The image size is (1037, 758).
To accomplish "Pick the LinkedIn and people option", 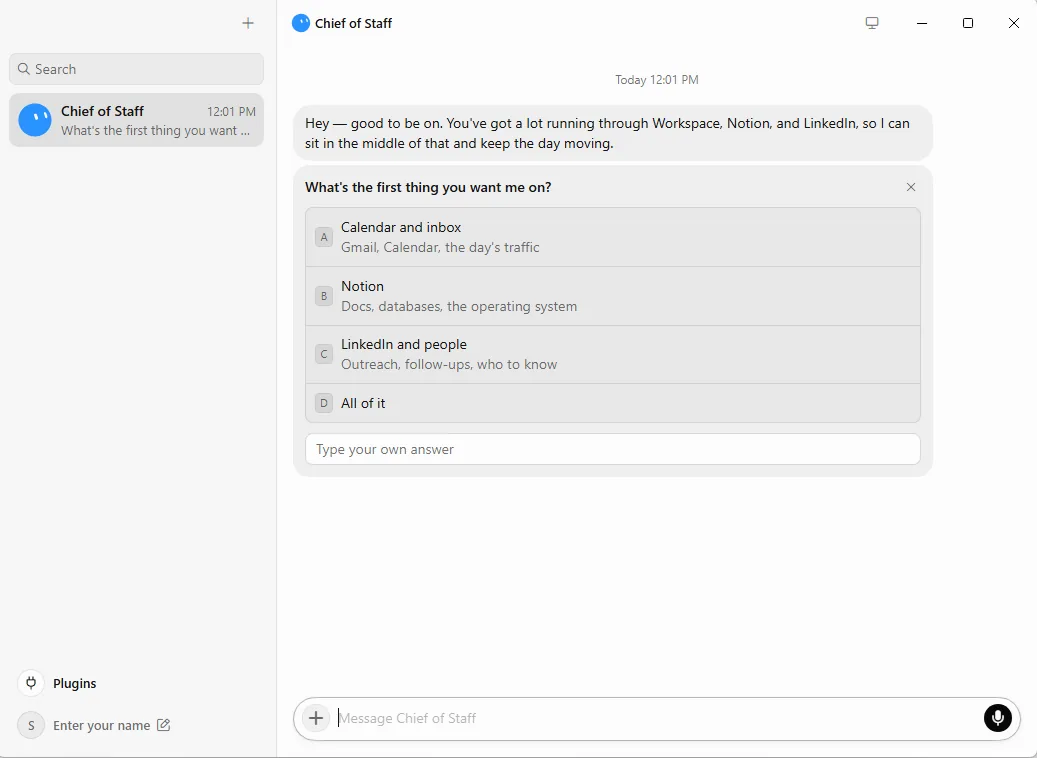I will click(x=612, y=354).
